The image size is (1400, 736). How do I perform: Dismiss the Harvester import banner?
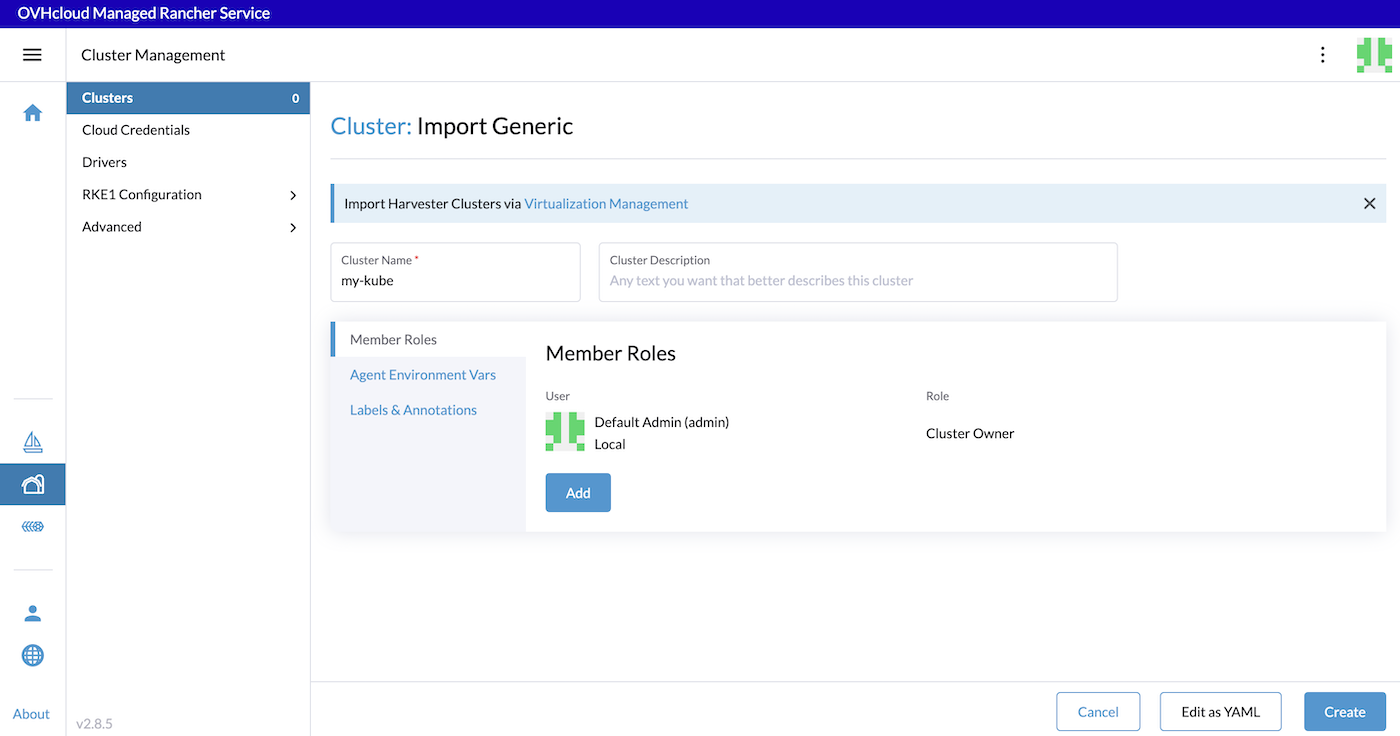(x=1369, y=203)
